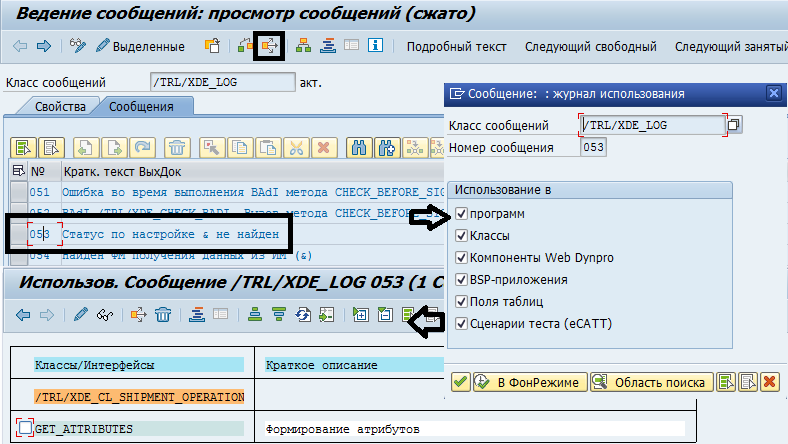This screenshot has height=444, width=788.
Task: Toggle the Компоненты Web Dynpro checkbox
Action: coord(461,258)
